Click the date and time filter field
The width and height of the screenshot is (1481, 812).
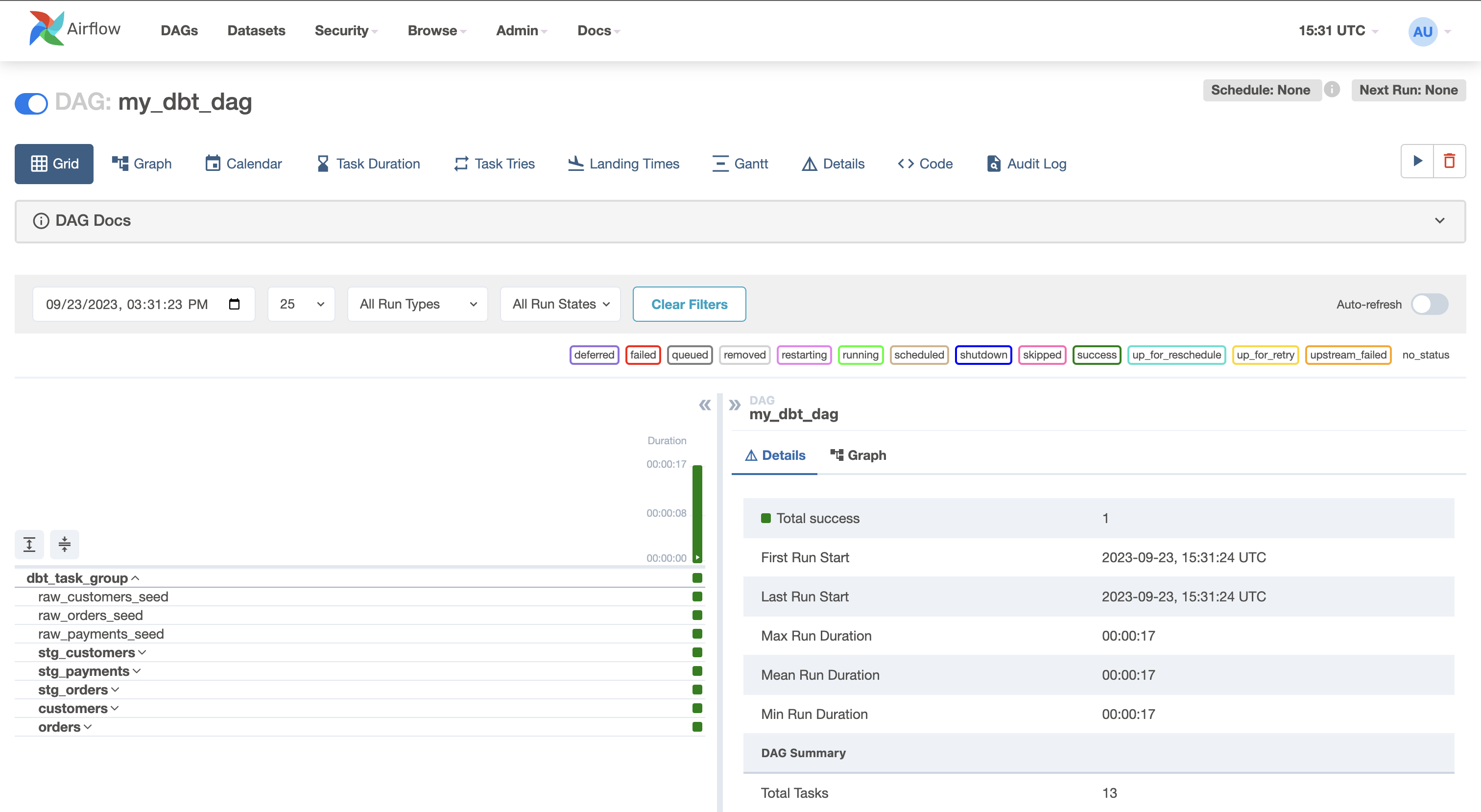tap(143, 304)
